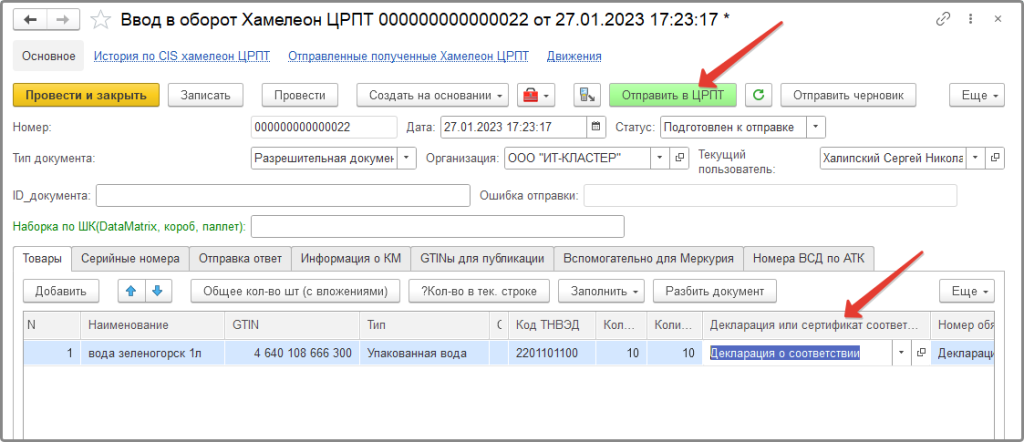This screenshot has width=1024, height=442.
Task: Click the Записать button
Action: (x=206, y=95)
